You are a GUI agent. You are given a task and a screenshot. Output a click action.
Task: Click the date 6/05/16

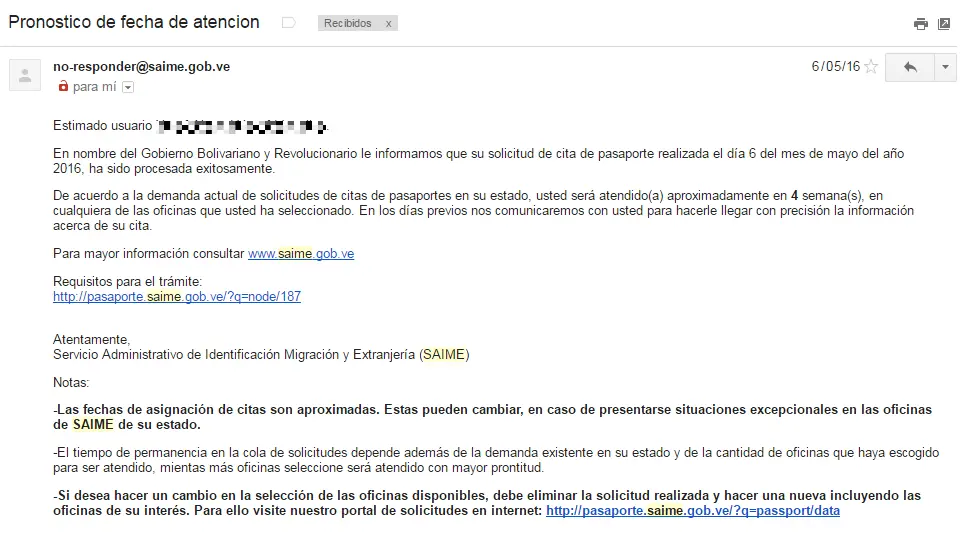tap(836, 66)
